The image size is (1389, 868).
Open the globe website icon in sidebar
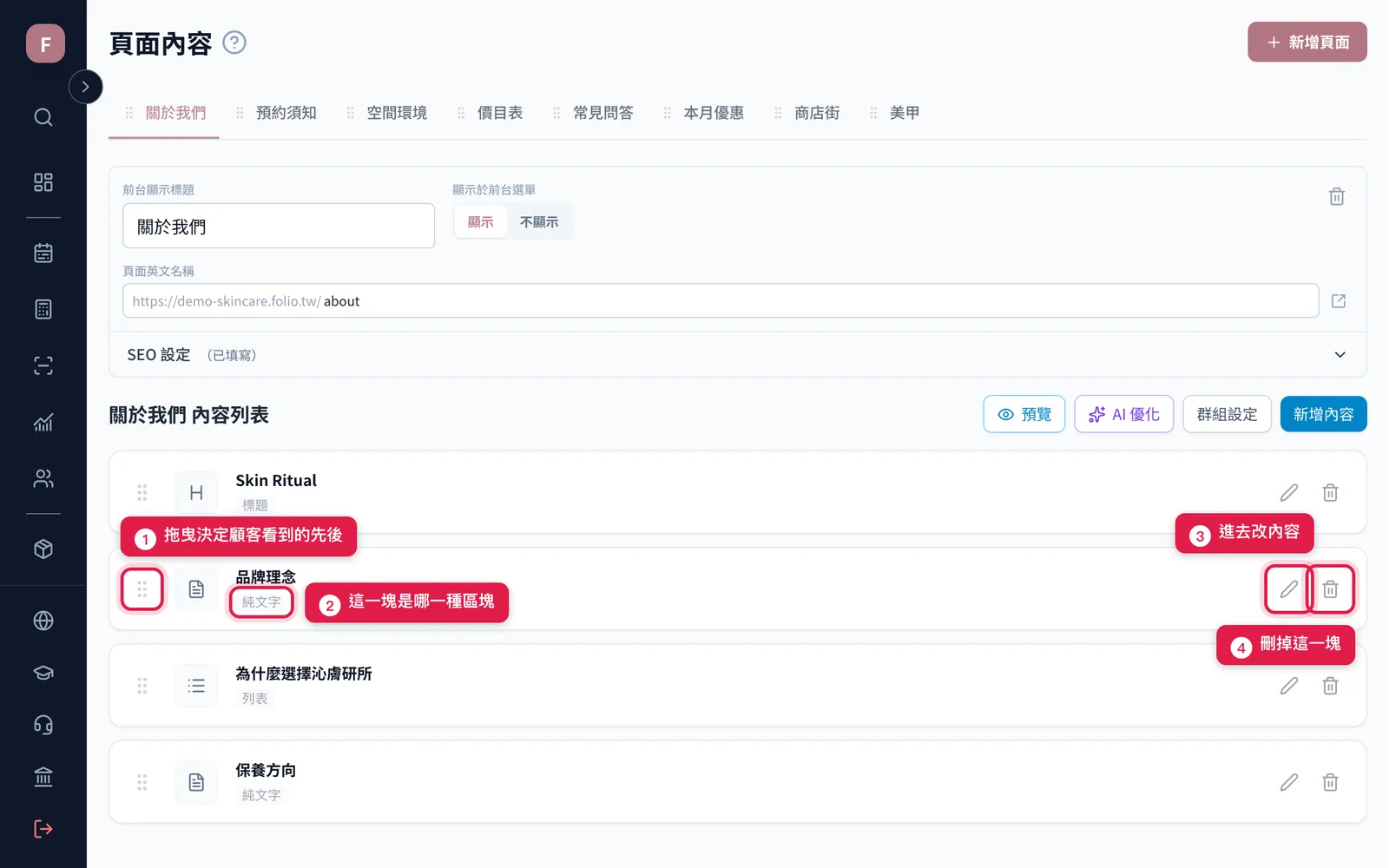point(43,621)
